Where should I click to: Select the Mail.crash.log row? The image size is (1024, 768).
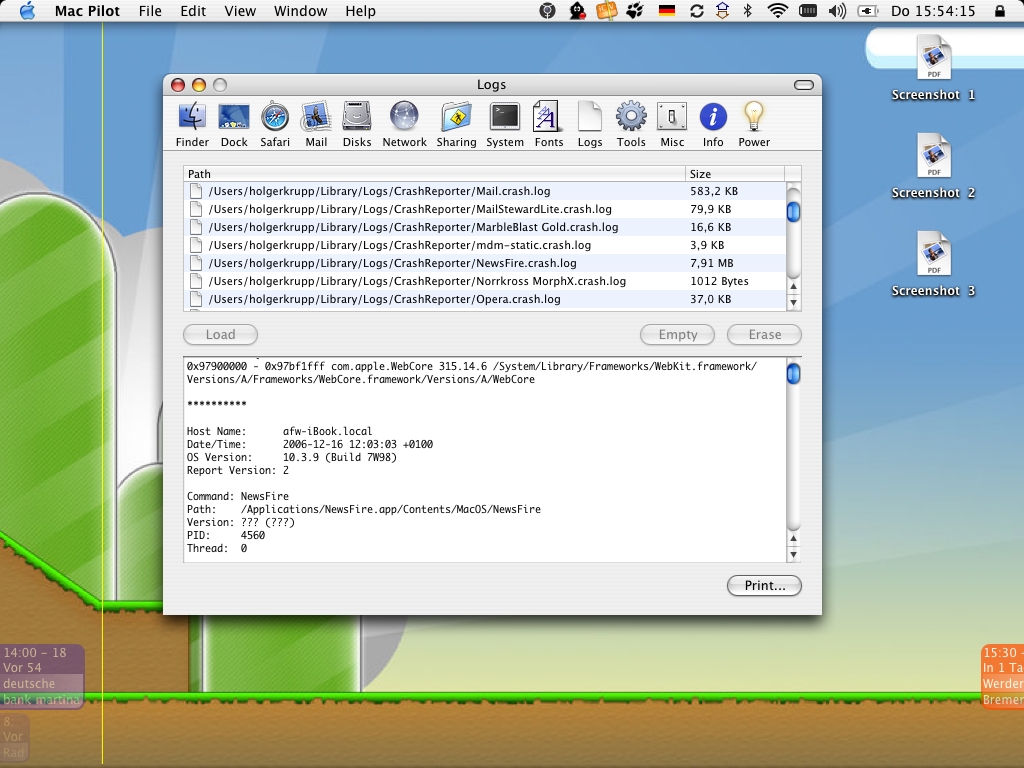(x=485, y=191)
